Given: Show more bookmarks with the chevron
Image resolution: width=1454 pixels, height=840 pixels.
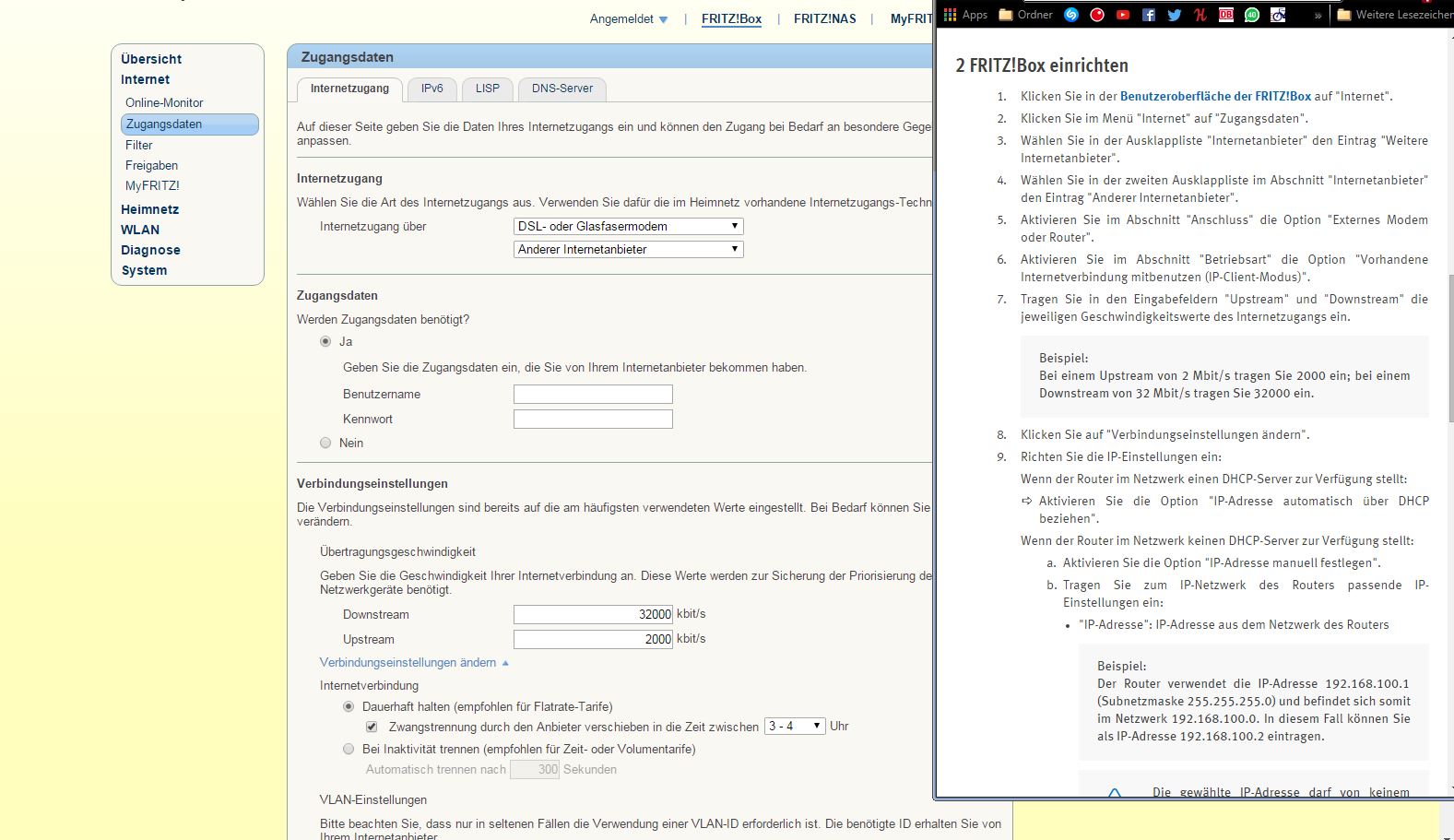Looking at the screenshot, I should (1318, 15).
